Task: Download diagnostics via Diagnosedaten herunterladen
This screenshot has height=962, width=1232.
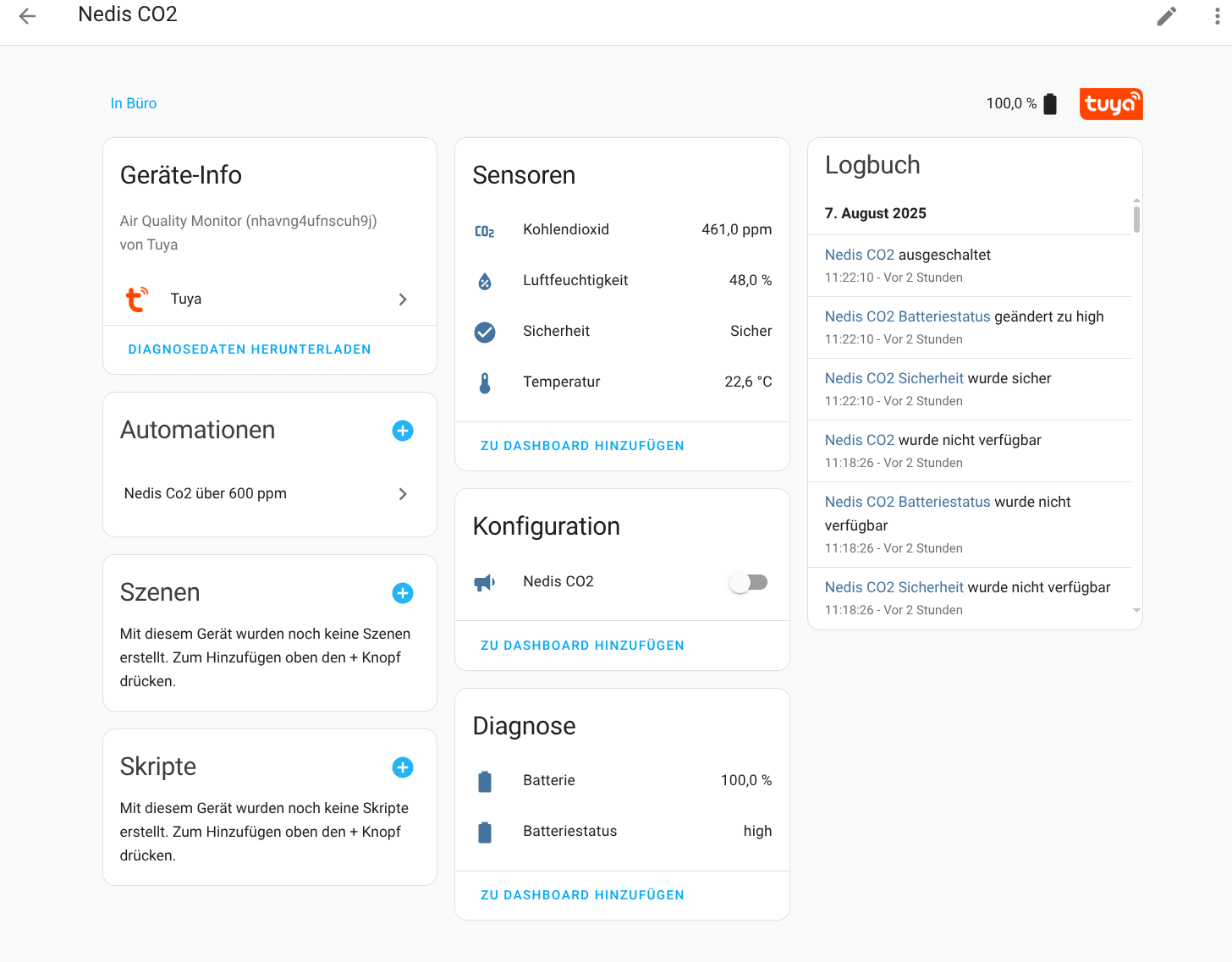Action: pyautogui.click(x=250, y=349)
